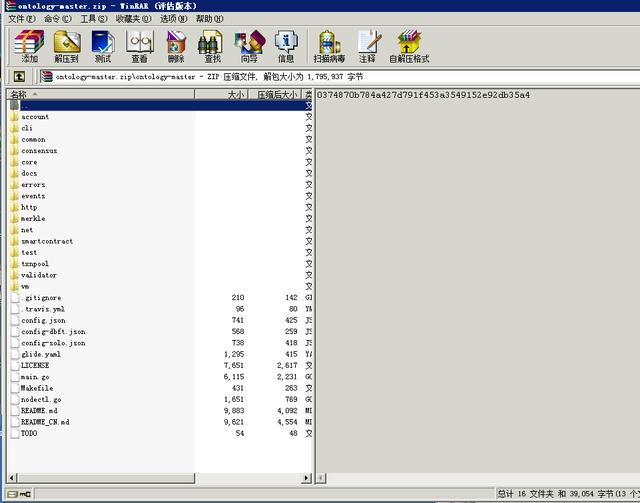Click the archive icon in address bar

(47, 76)
